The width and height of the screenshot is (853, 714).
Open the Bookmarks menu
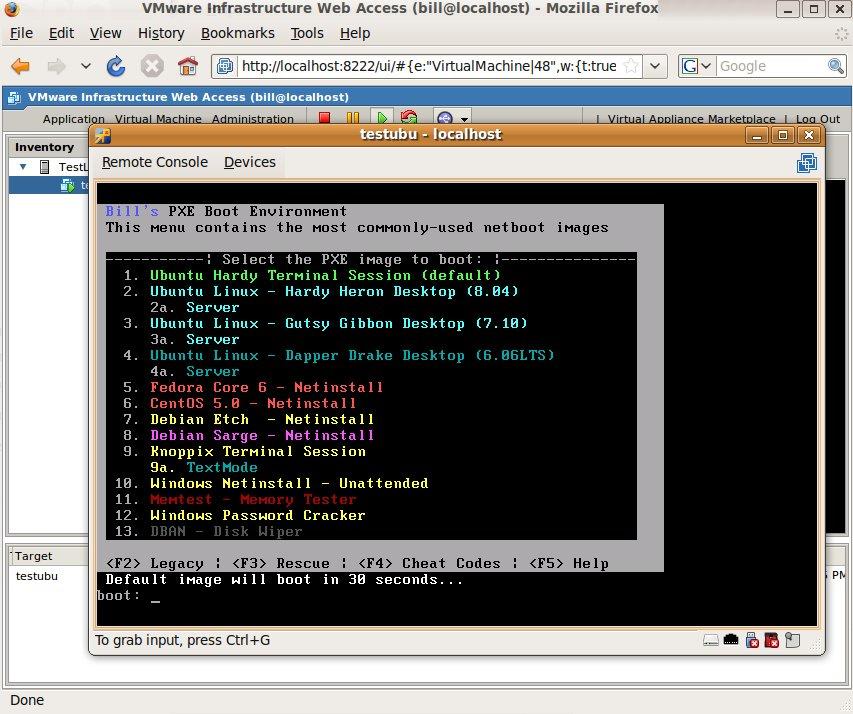coord(237,33)
